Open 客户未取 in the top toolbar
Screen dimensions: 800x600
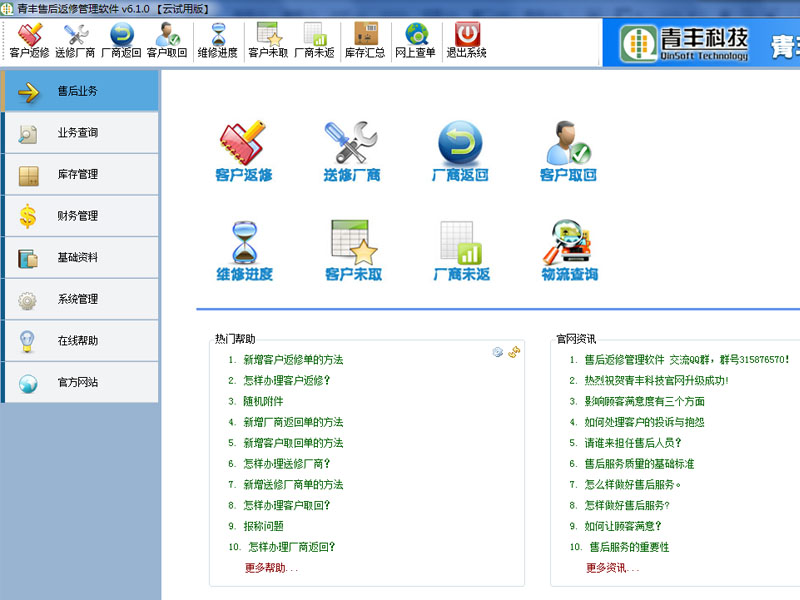[268, 40]
